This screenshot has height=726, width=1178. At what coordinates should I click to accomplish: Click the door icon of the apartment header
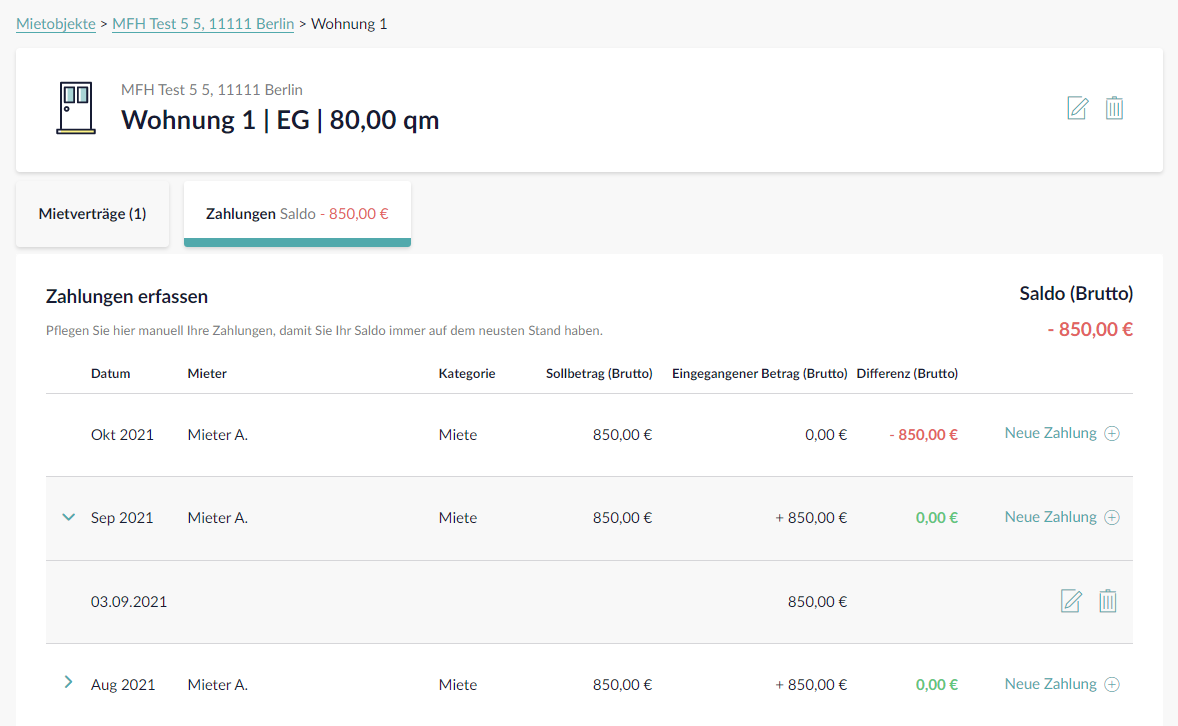pos(76,108)
